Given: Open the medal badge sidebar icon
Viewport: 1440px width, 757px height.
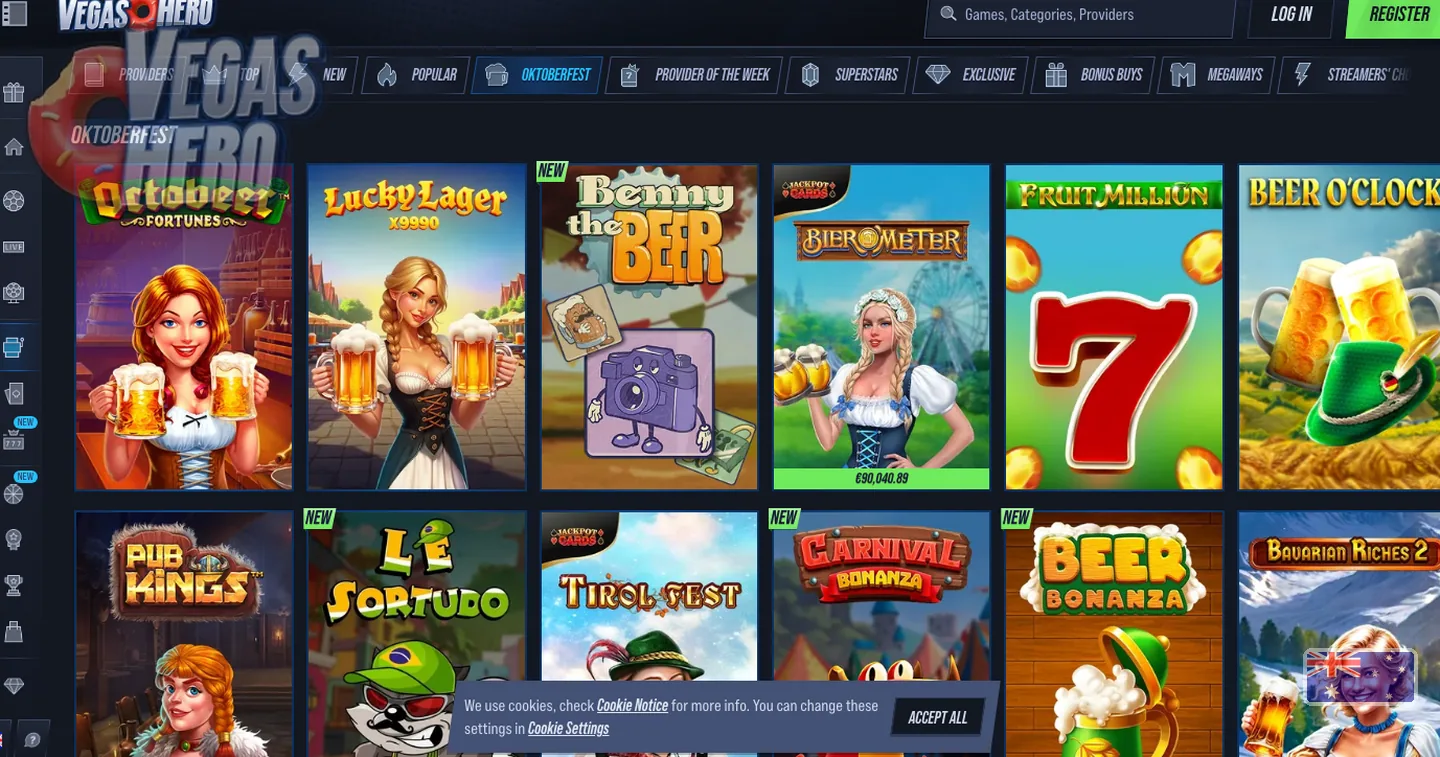Looking at the screenshot, I should click(x=14, y=539).
